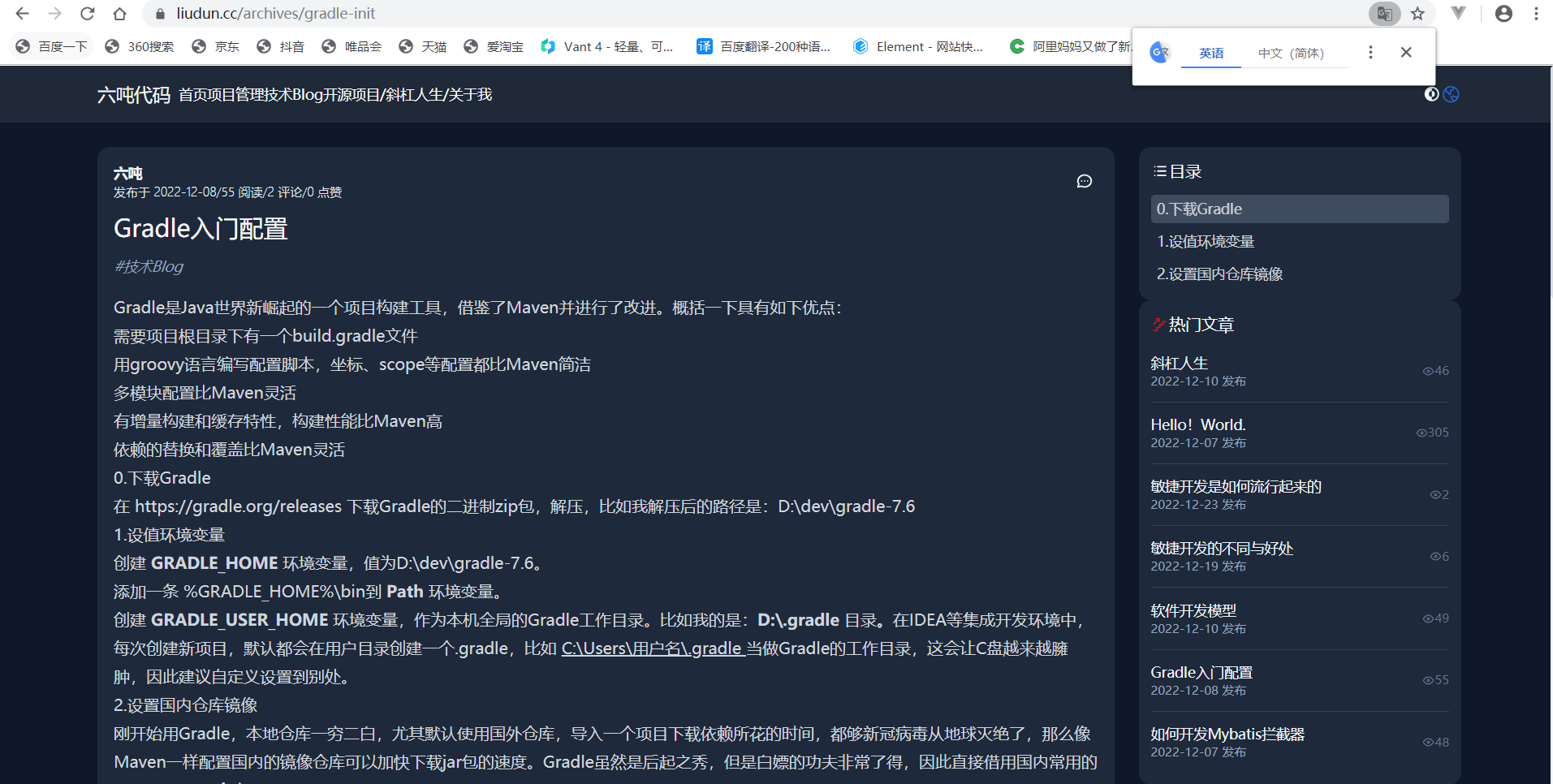Screen dimensions: 1553x784
Task: Open the article 软件开发模型
Action: click(x=1193, y=610)
